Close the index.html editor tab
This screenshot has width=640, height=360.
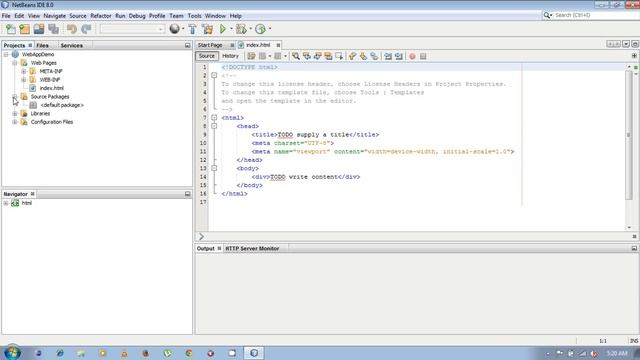tap(278, 45)
